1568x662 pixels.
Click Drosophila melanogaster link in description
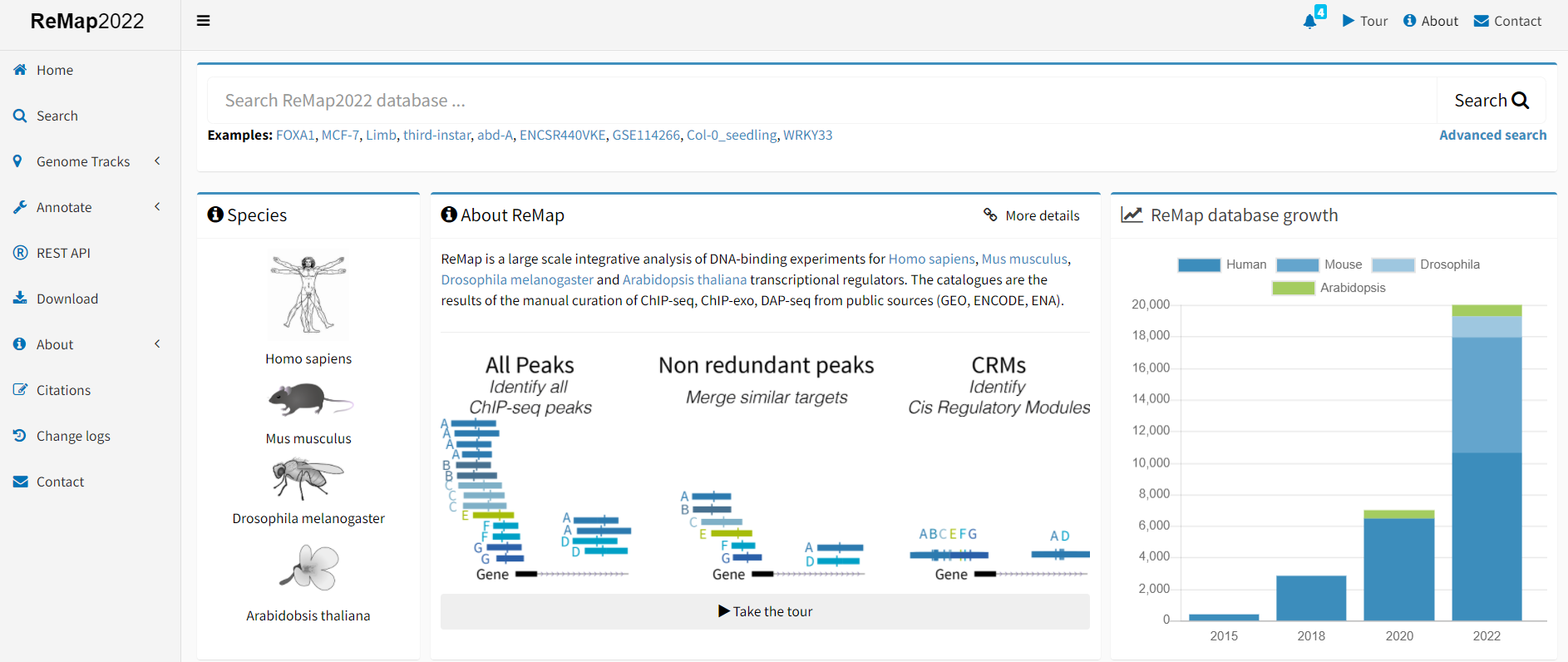tap(517, 280)
